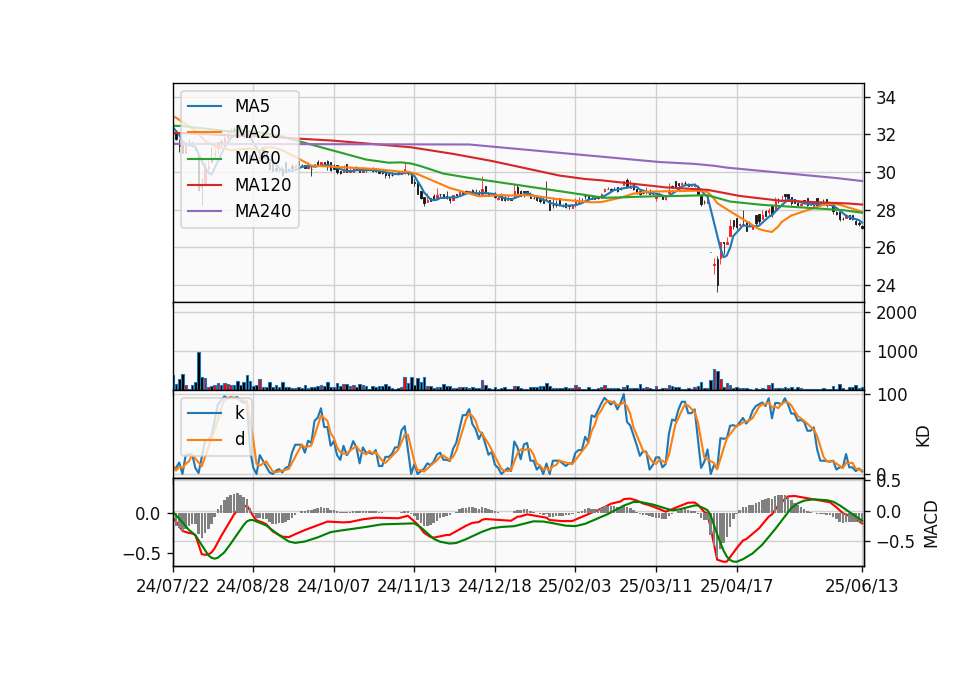Click the 25/02/03 date axis label
The height and width of the screenshot is (690, 960).
575,586
